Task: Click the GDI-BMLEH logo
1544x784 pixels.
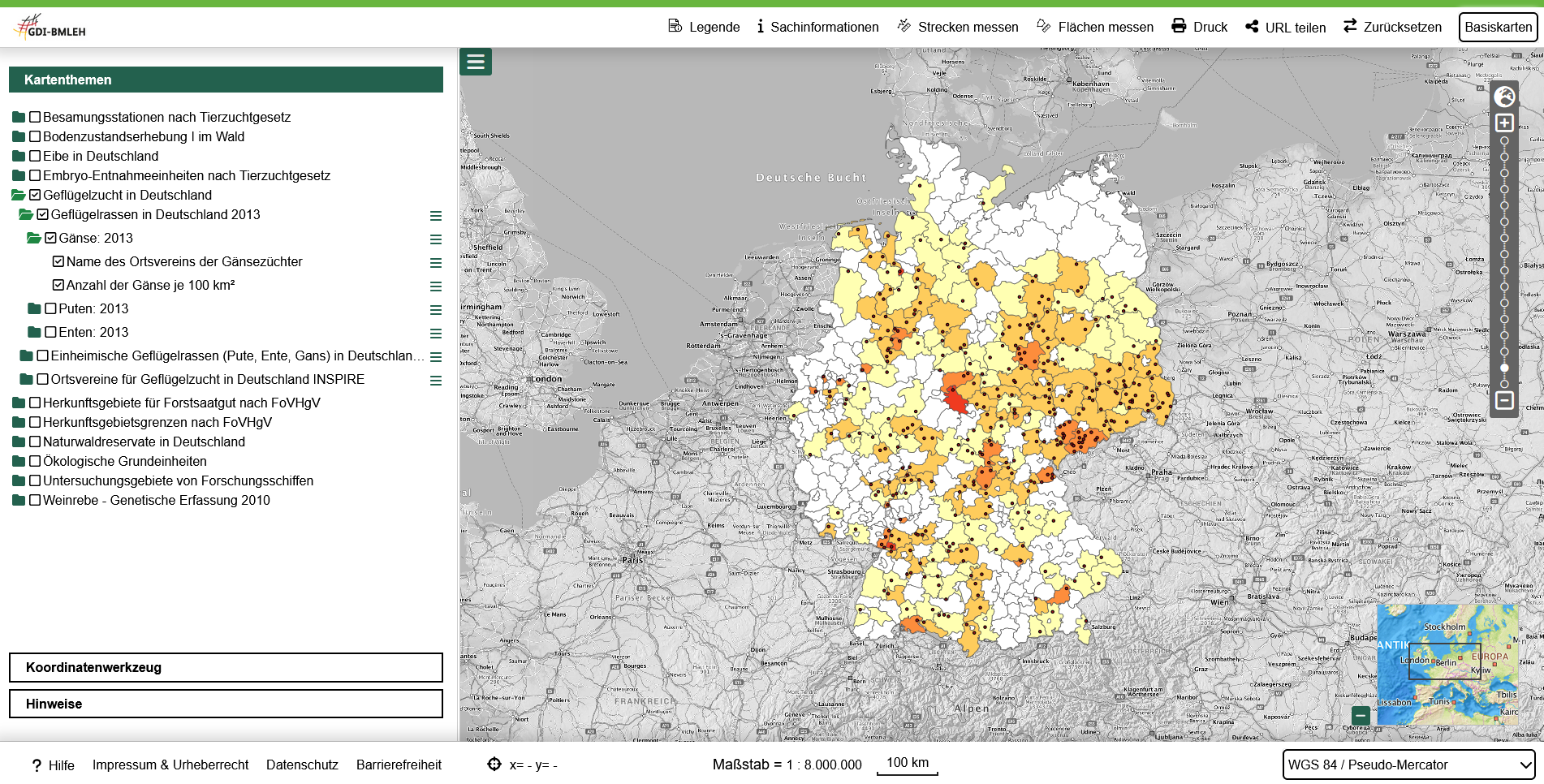Action: click(50, 27)
